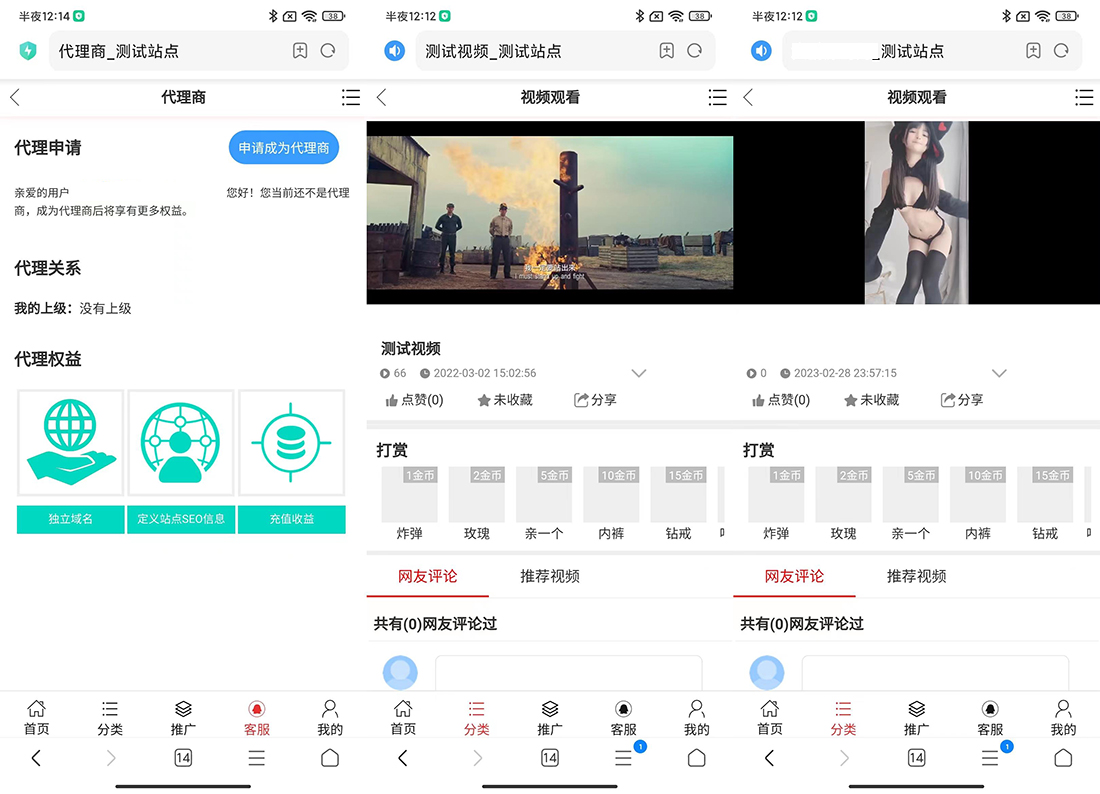Screen dimensions: 1100x794
Task: Add bookmark icon in the 代理商 screen address bar
Action: 300,51
